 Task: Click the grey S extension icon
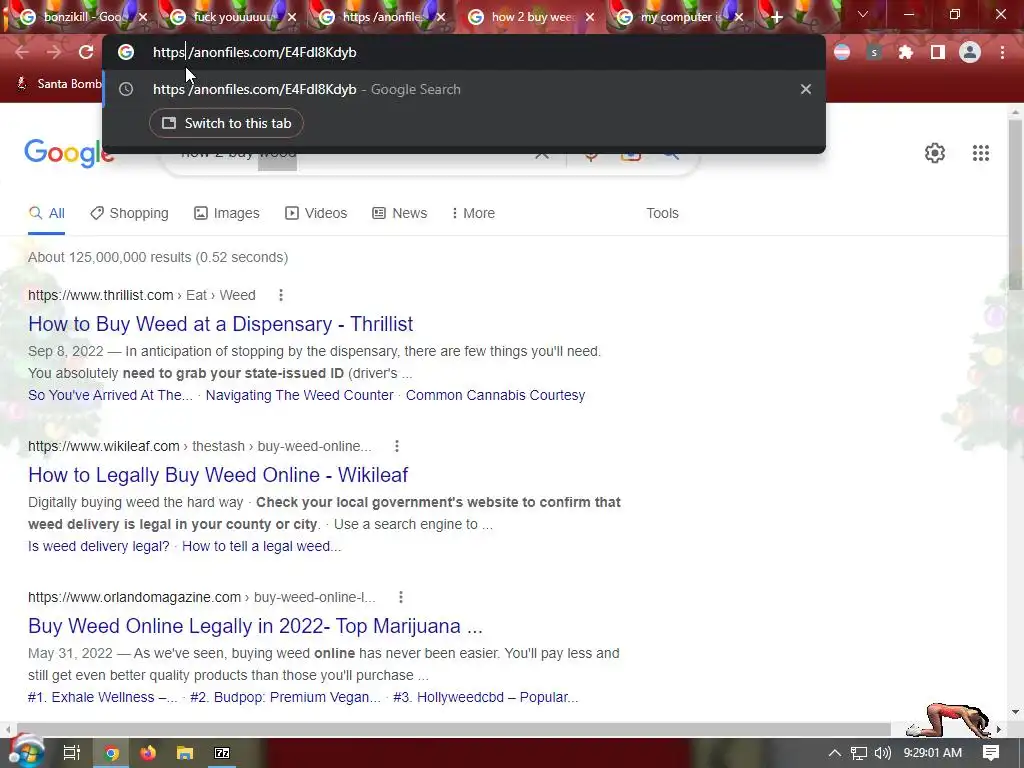[x=874, y=52]
